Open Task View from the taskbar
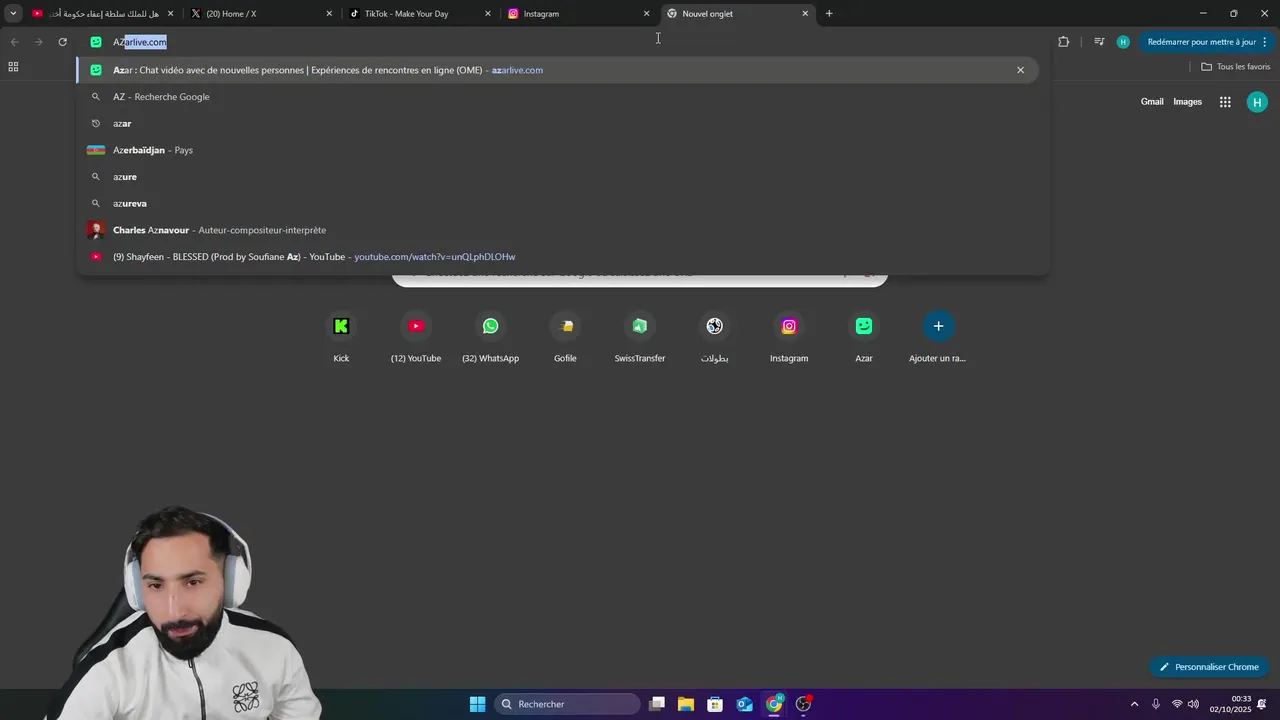The height and width of the screenshot is (720, 1280). pos(657,704)
